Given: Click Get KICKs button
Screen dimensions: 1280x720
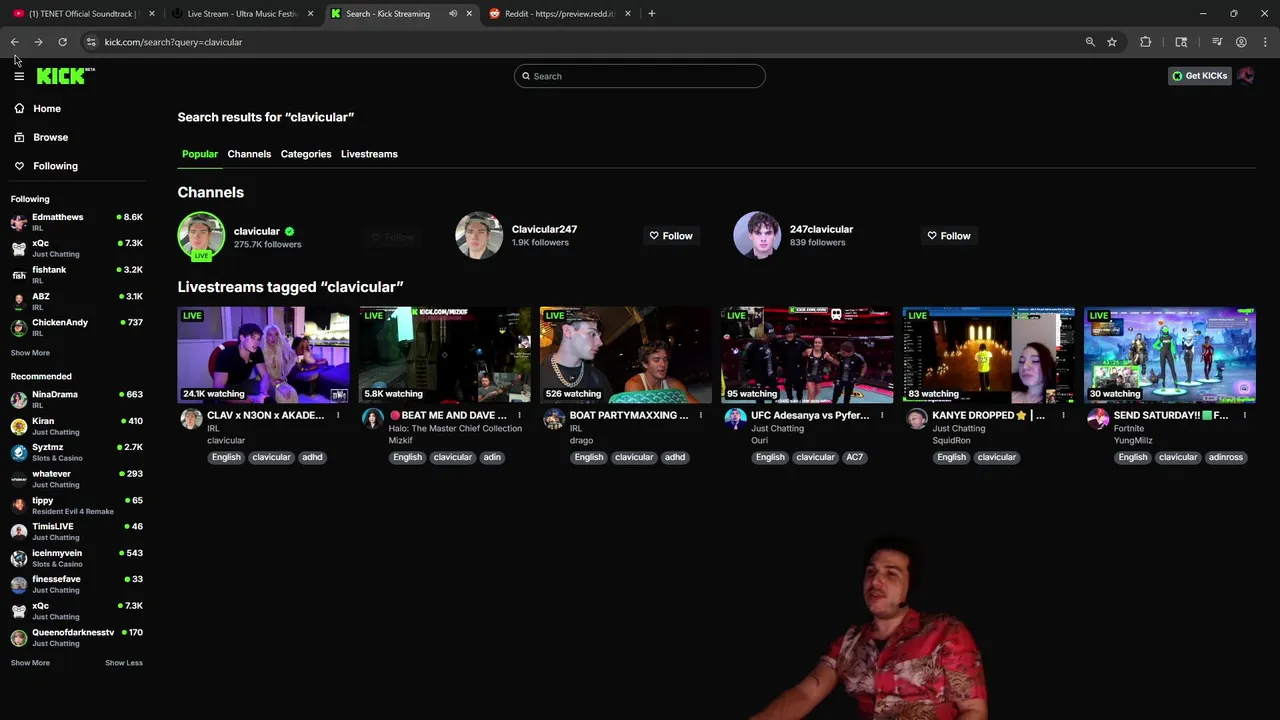Looking at the screenshot, I should (x=1199, y=76).
